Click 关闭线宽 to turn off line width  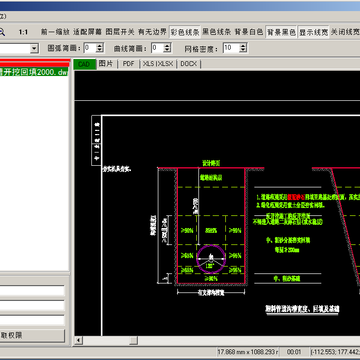click(345, 32)
